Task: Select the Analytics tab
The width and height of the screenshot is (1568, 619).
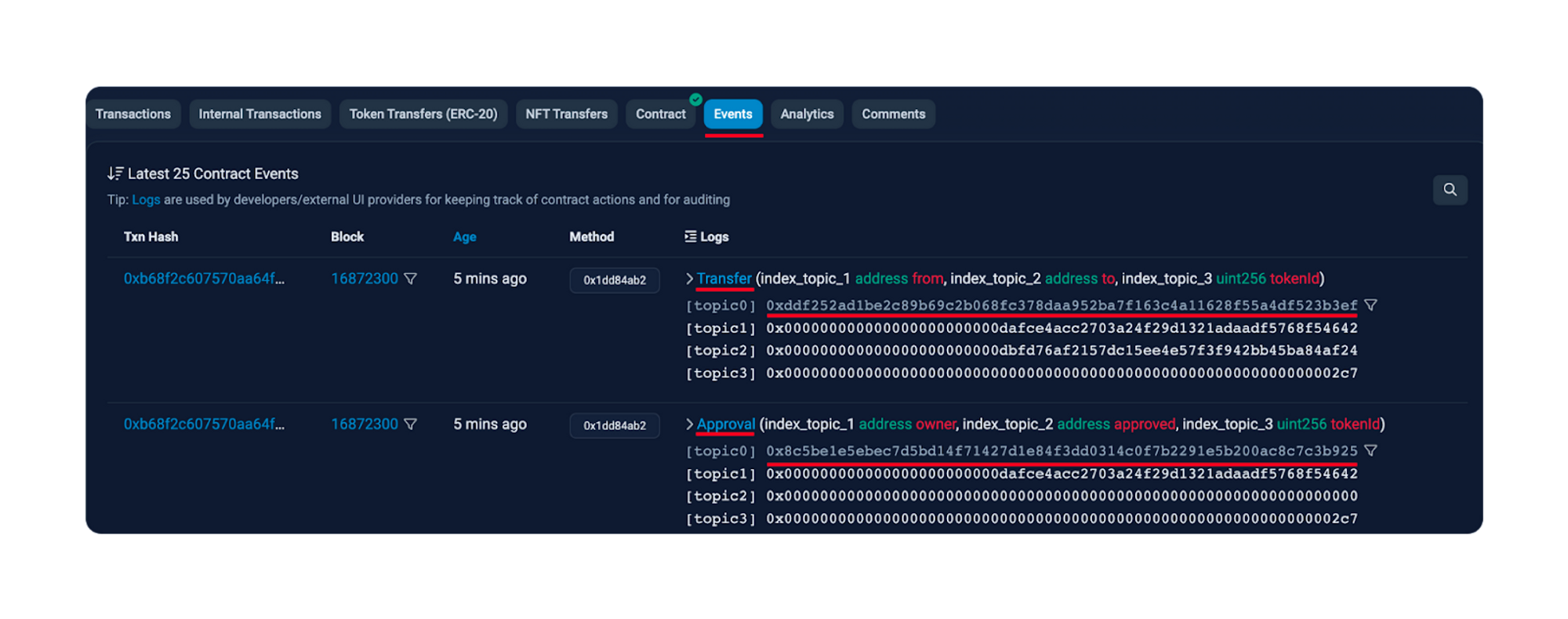Action: click(x=807, y=115)
